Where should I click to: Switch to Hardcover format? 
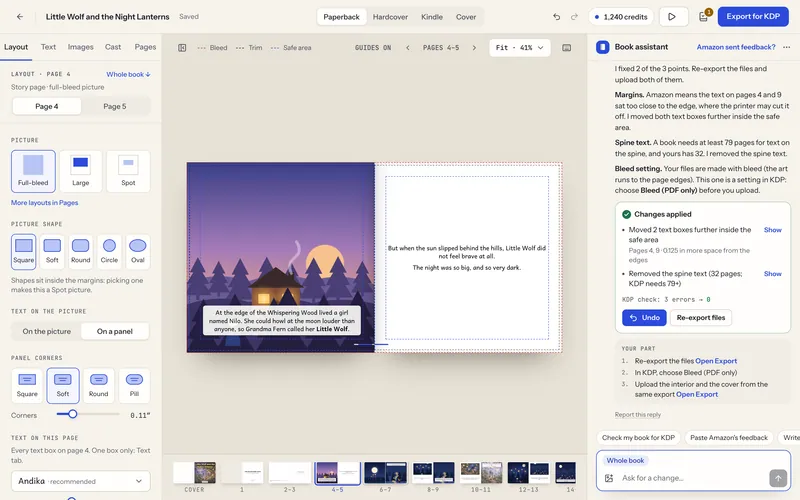click(390, 17)
